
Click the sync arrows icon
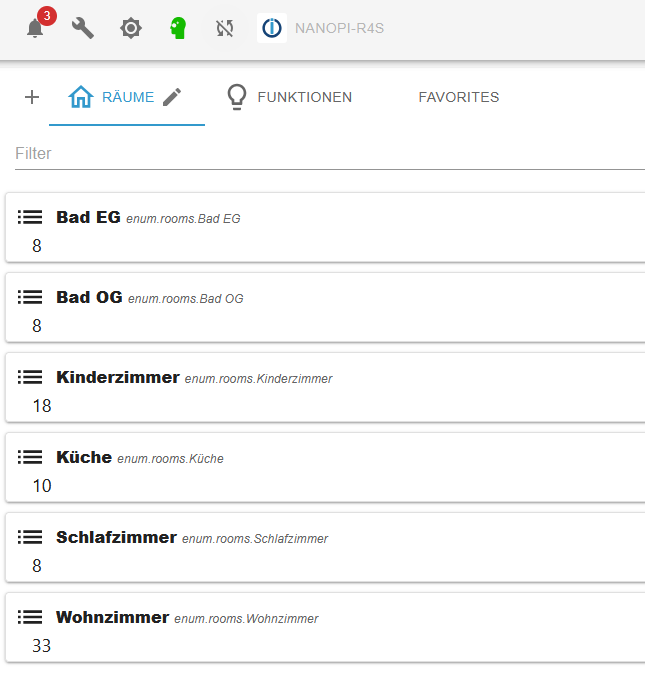(x=224, y=28)
